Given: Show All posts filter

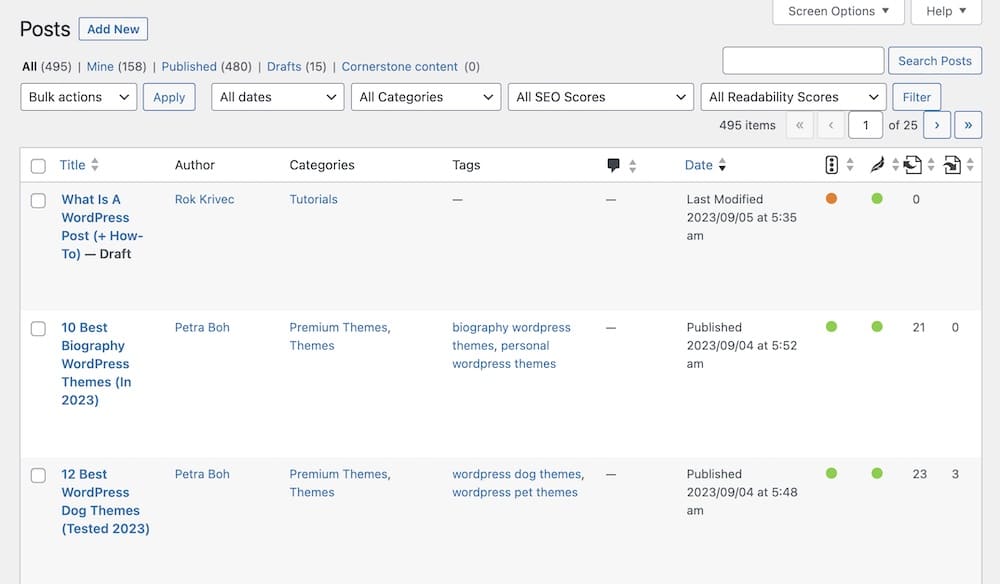Looking at the screenshot, I should 29,66.
